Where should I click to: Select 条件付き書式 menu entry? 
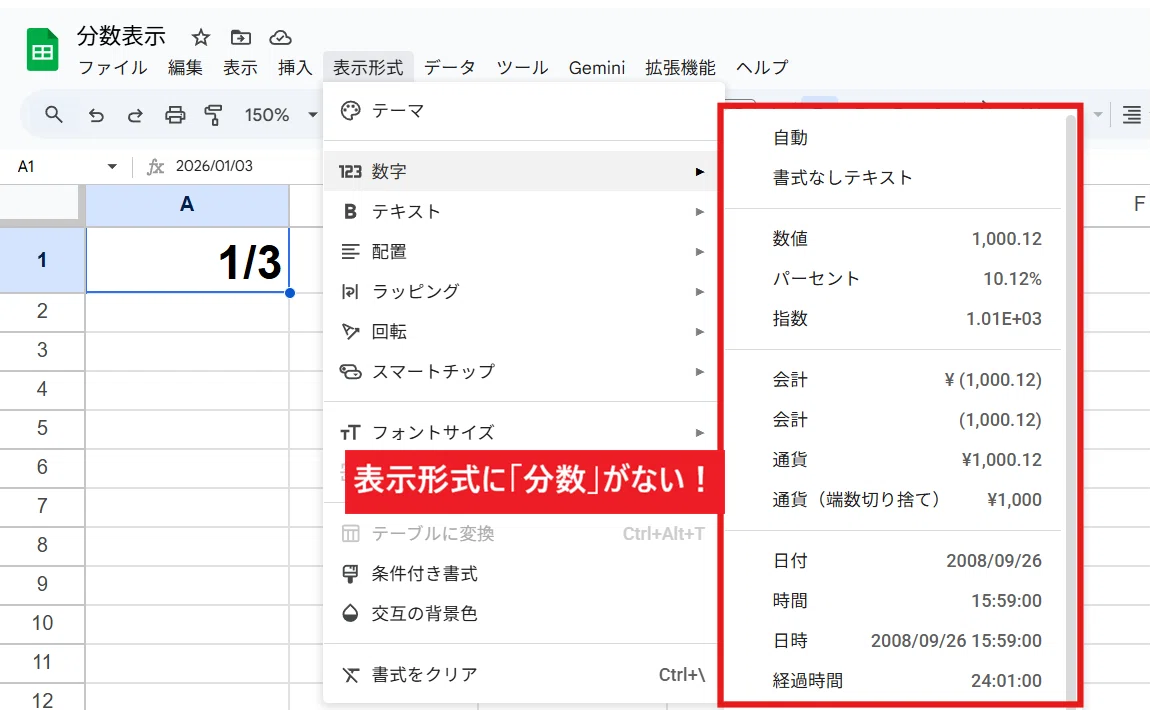521,573
